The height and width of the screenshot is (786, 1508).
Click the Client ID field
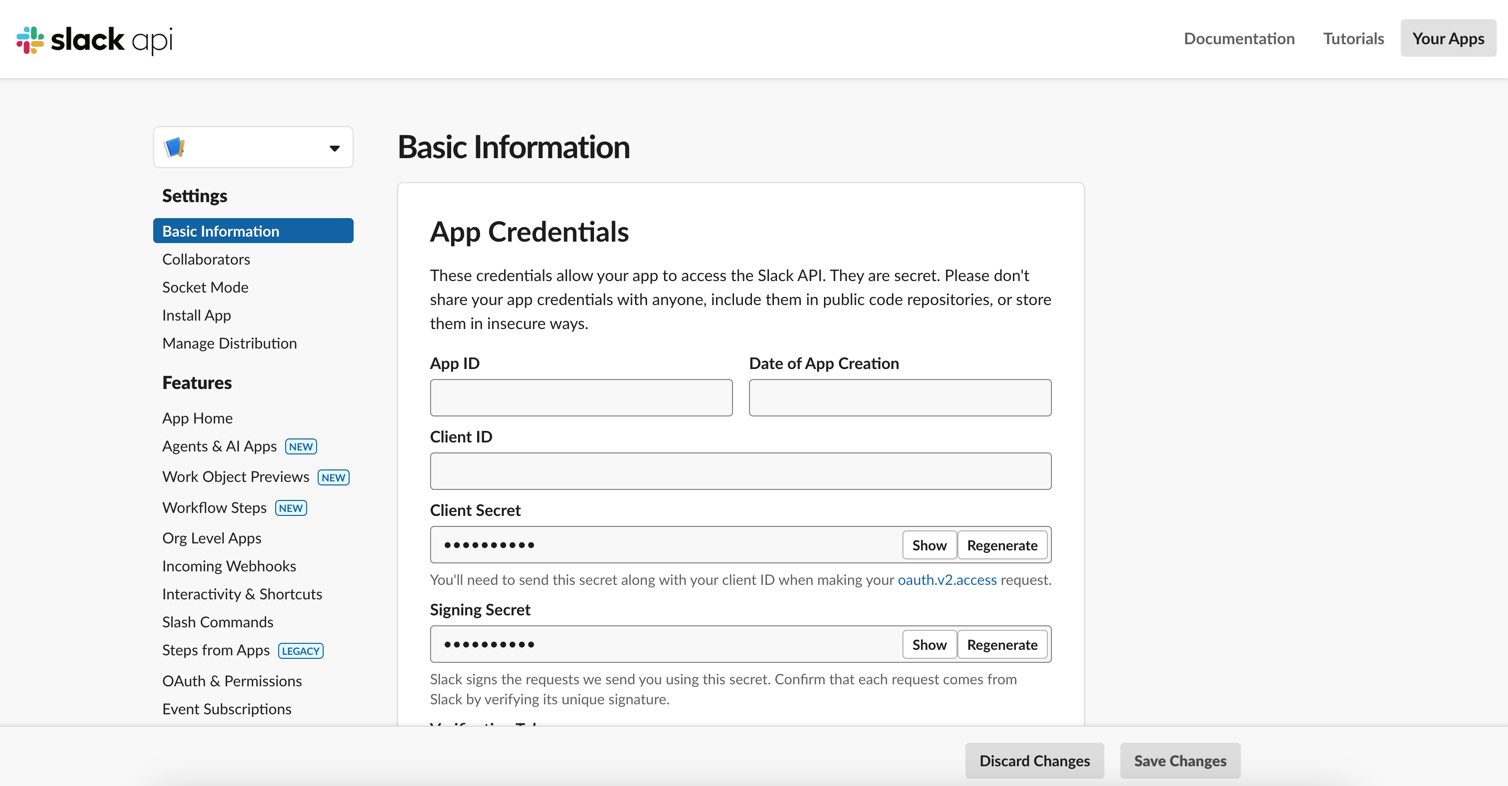(740, 471)
